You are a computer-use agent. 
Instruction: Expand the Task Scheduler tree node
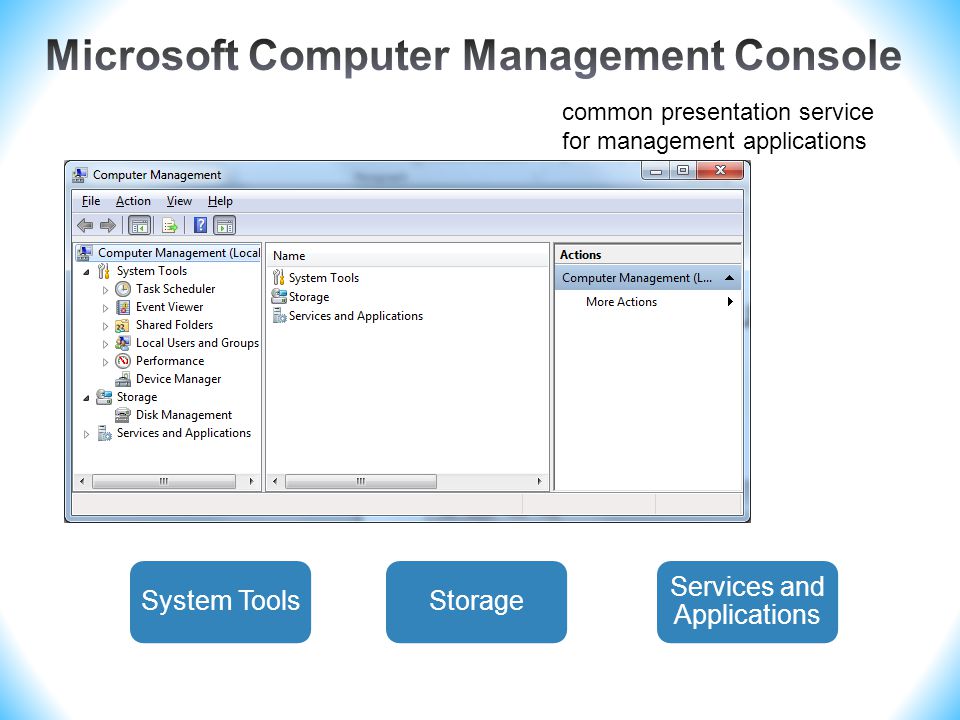[105, 290]
